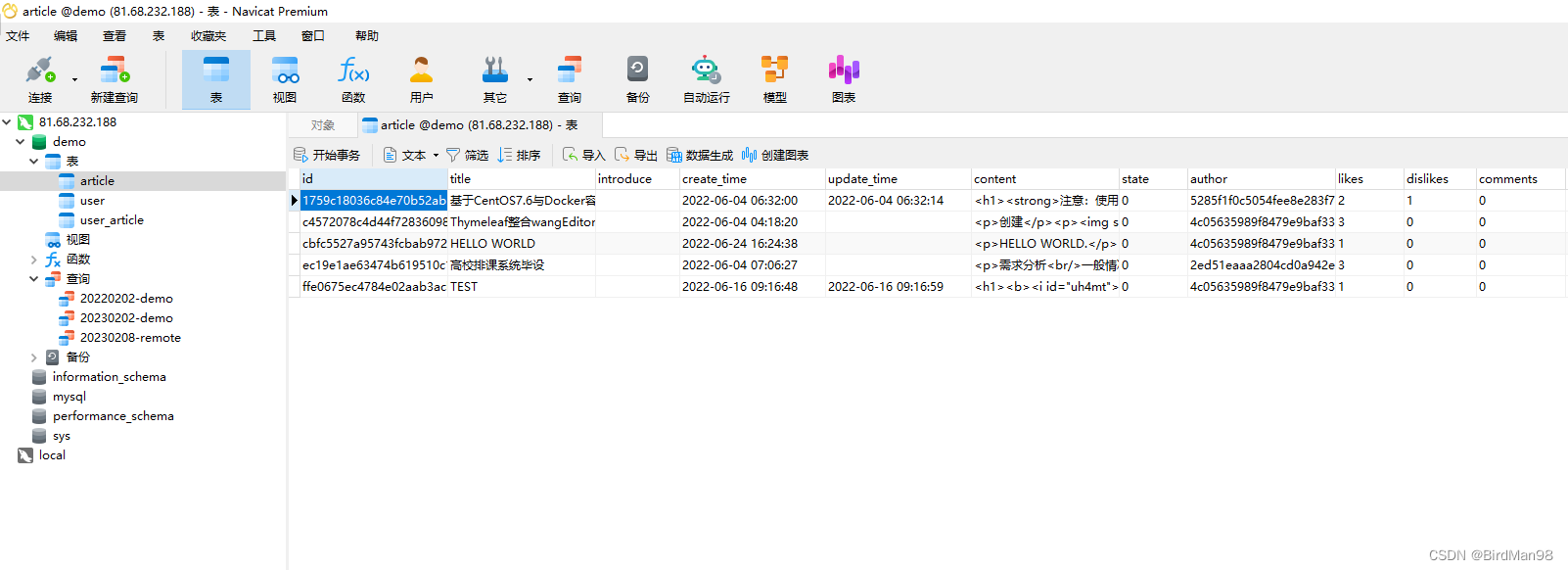Viewport: 1568px width, 570px height.
Task: Click the 文本 text view button
Action: 405,155
